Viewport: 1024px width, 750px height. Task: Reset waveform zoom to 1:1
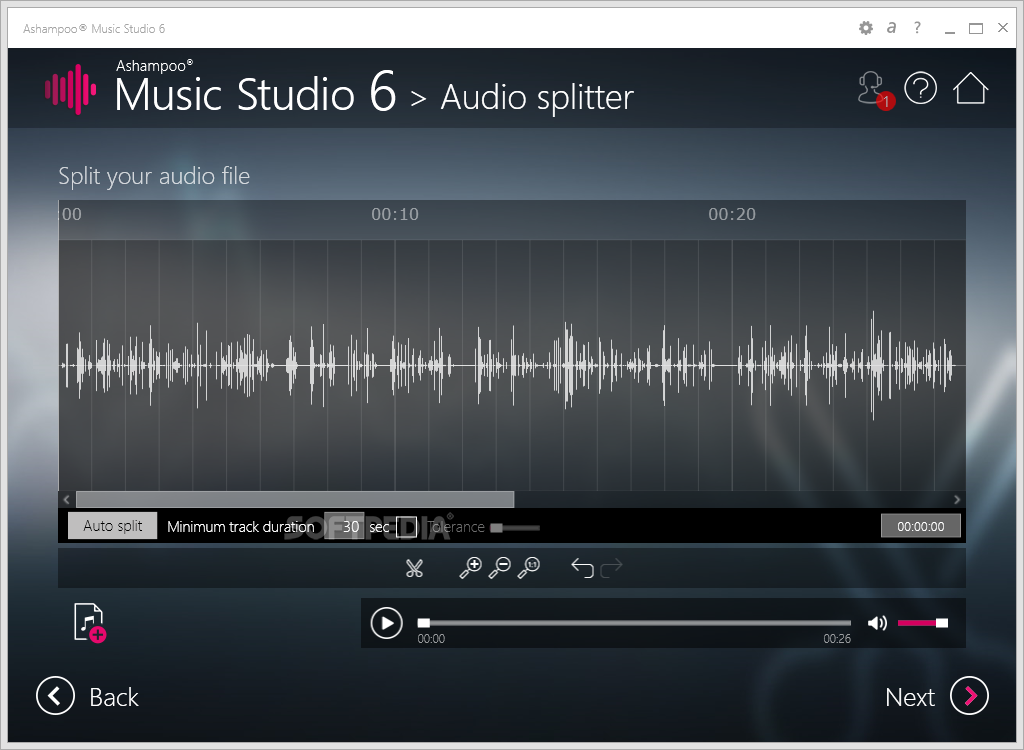[x=528, y=568]
